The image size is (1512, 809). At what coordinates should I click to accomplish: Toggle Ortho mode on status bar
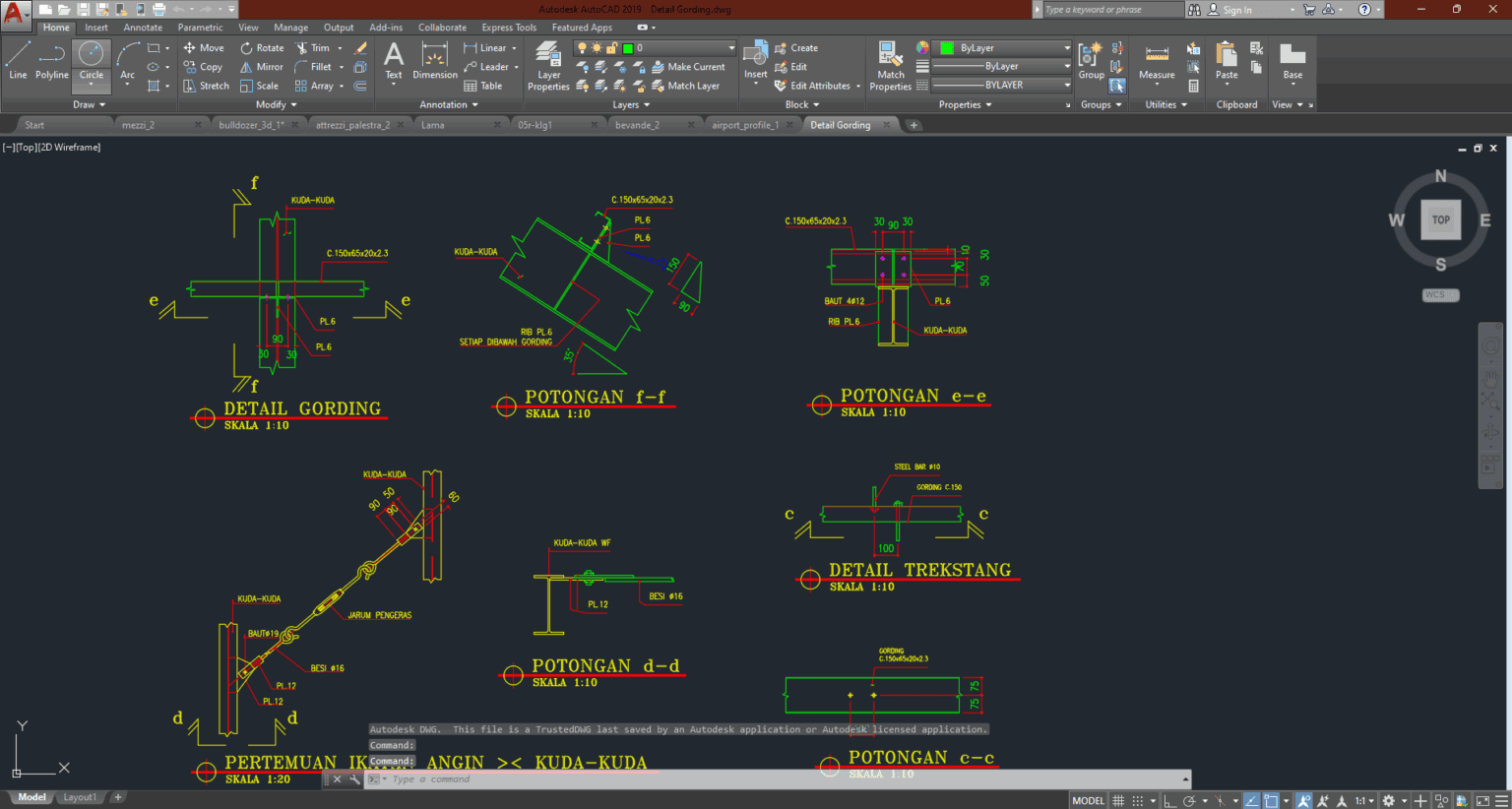click(1170, 799)
